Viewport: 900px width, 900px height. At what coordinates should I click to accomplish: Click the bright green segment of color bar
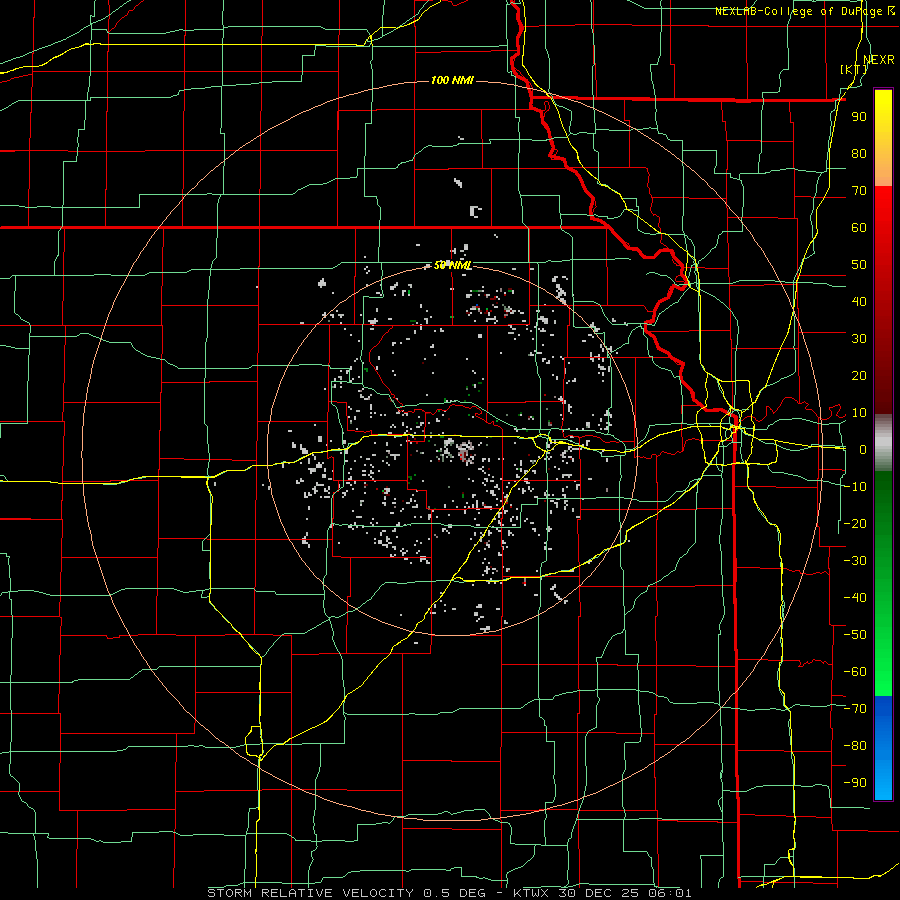(883, 660)
